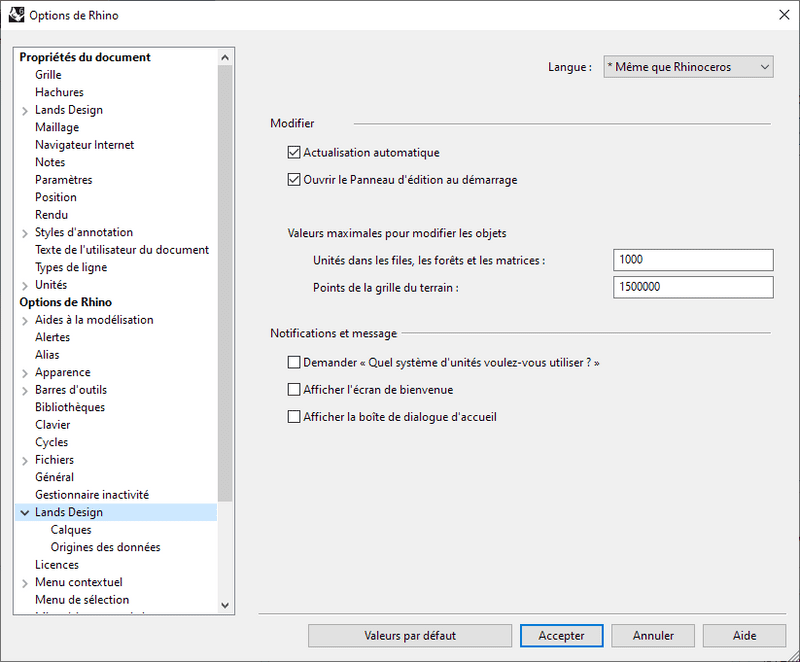Viewport: 800px width, 662px height.
Task: Collapse the Lands Design options node
Action: [x=24, y=513]
